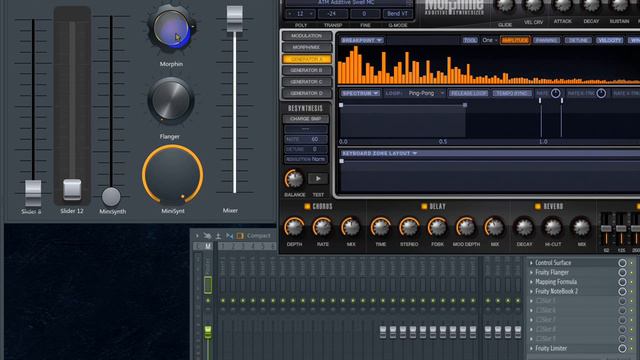
Task: Click the Velocity editor button
Action: [609, 40]
